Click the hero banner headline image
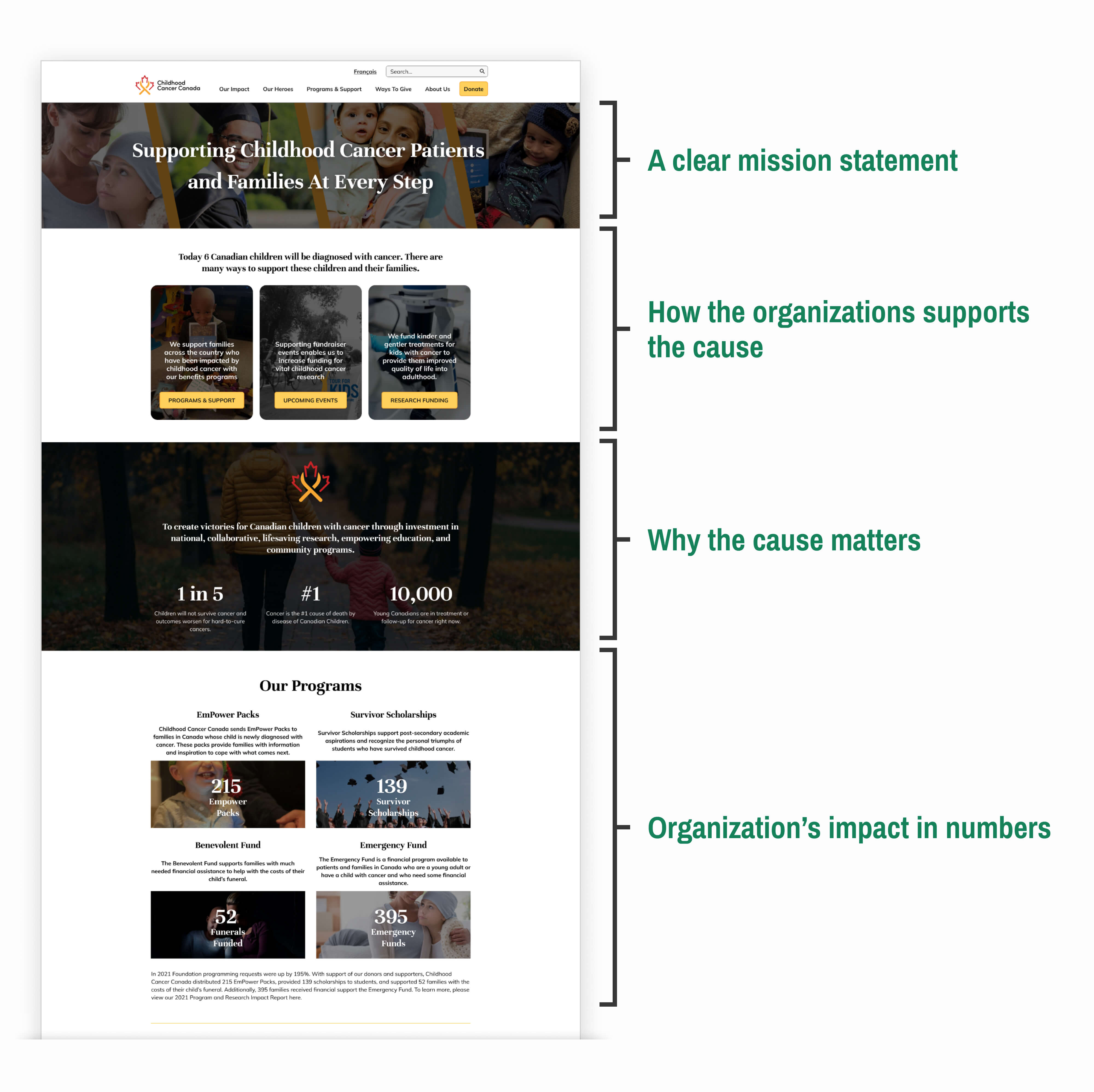The image size is (1094, 1092). 310,165
